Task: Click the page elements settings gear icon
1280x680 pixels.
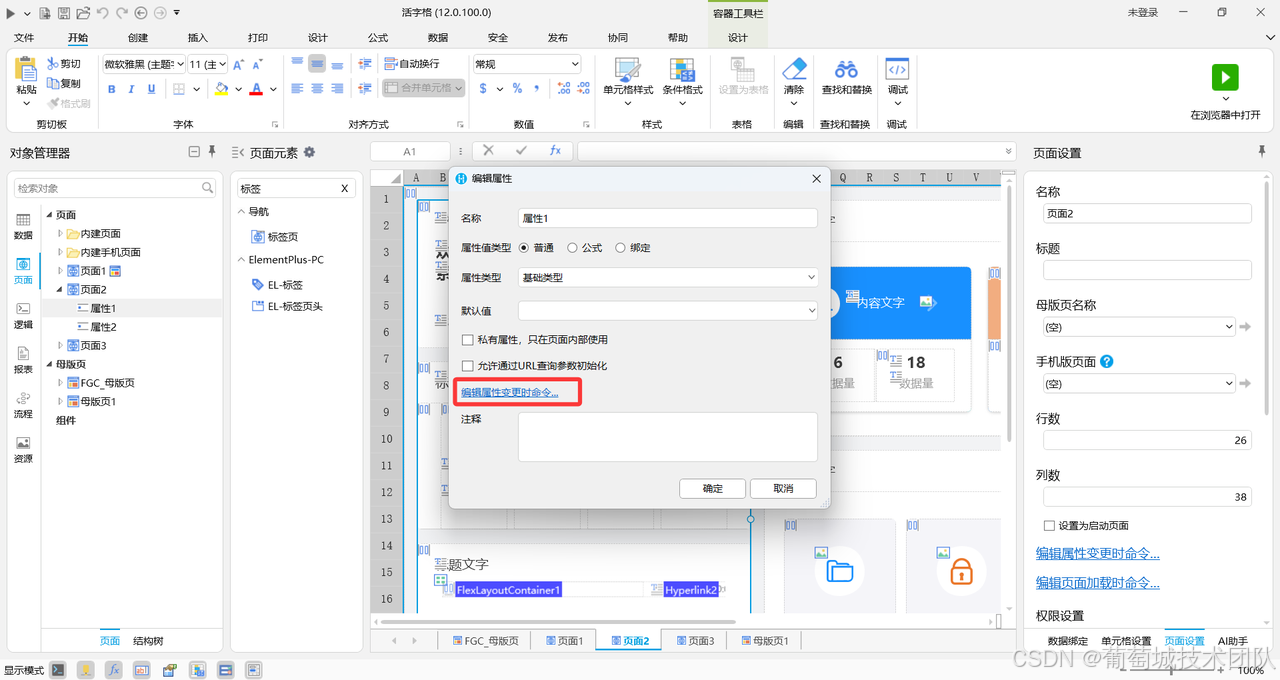Action: point(309,153)
